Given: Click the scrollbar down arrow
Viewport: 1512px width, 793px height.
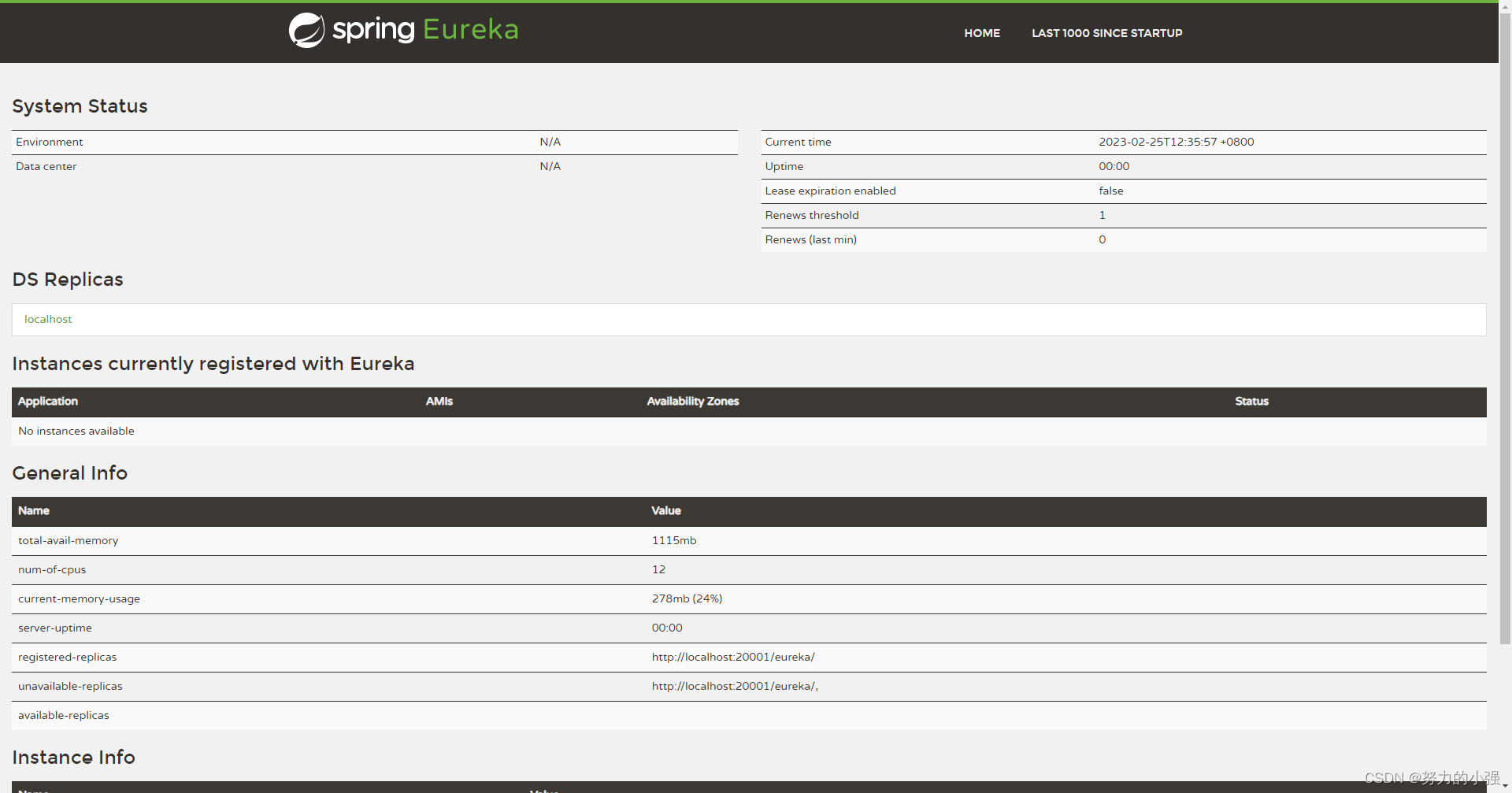Looking at the screenshot, I should point(1505,786).
